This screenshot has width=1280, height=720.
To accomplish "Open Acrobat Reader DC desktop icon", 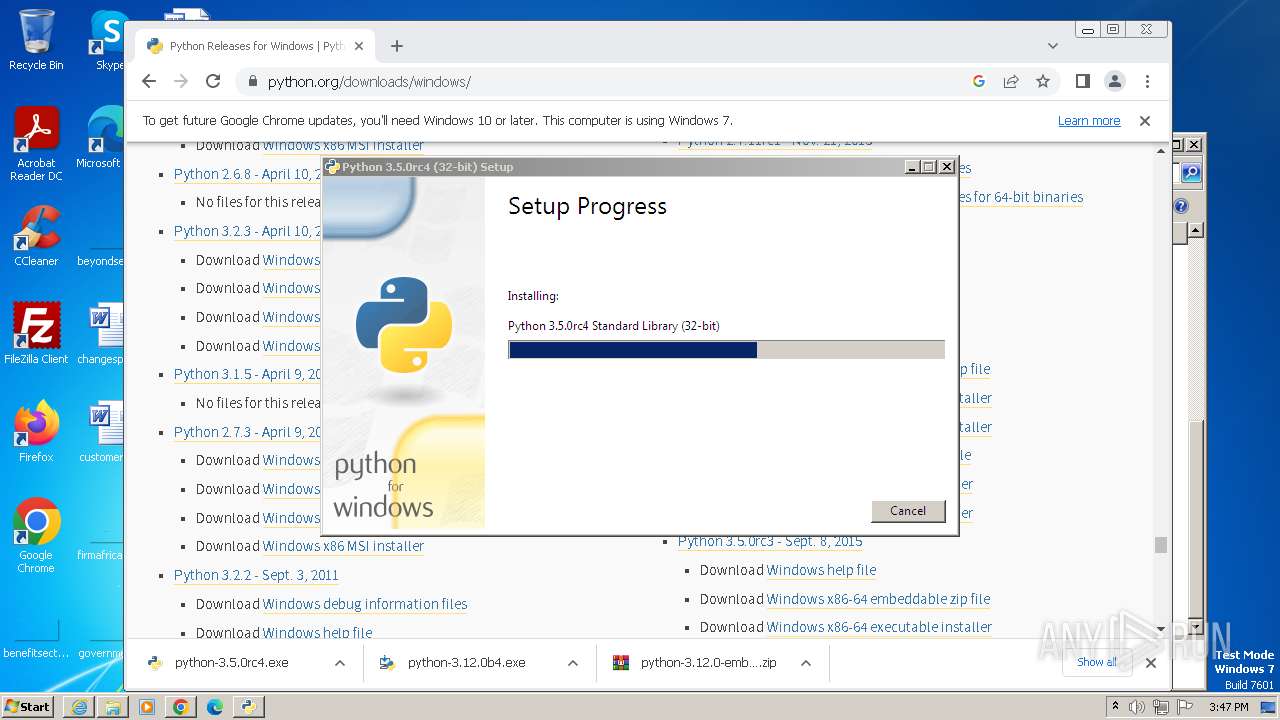I will point(36,144).
